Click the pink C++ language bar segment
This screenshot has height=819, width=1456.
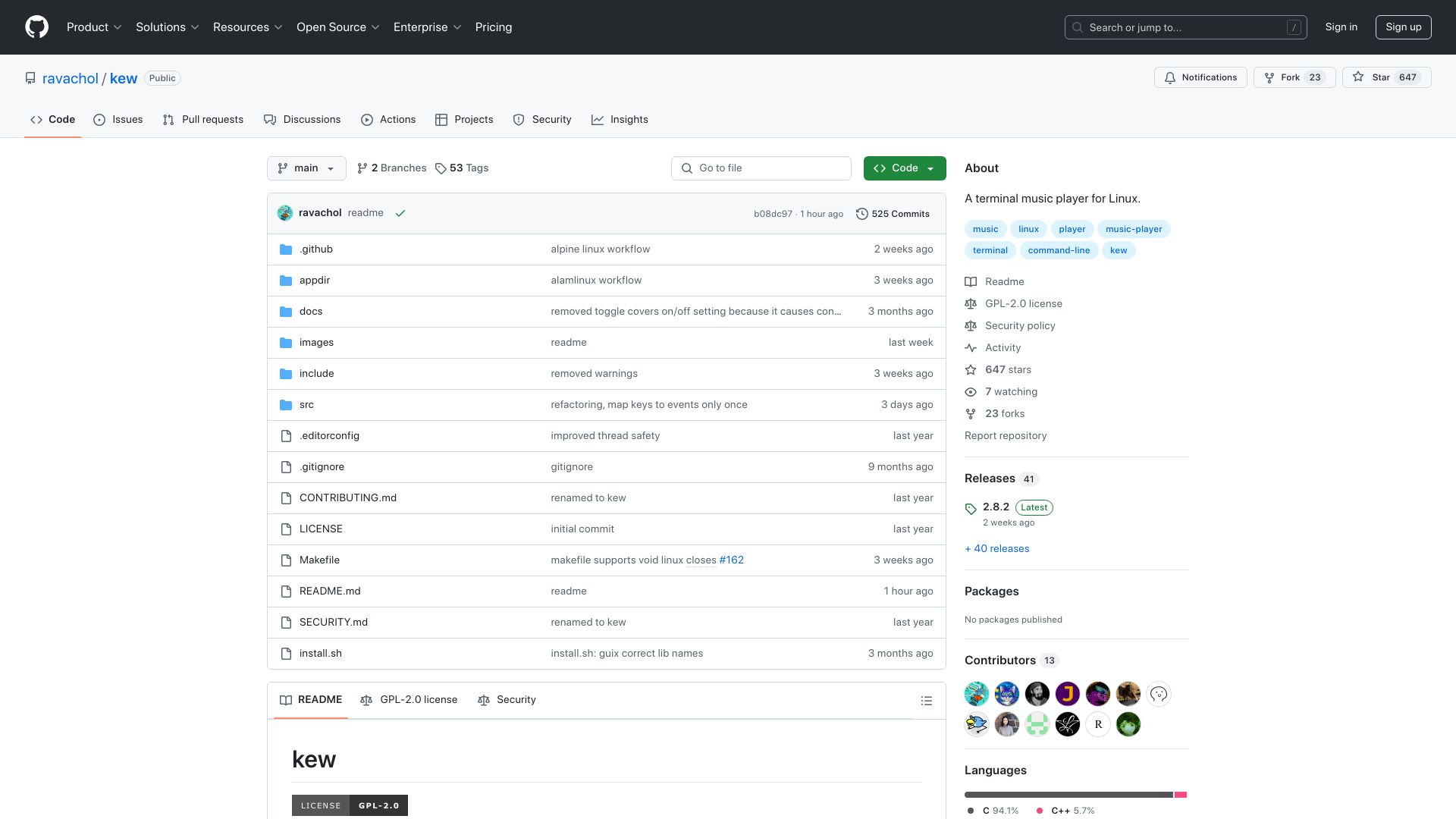coord(1181,795)
